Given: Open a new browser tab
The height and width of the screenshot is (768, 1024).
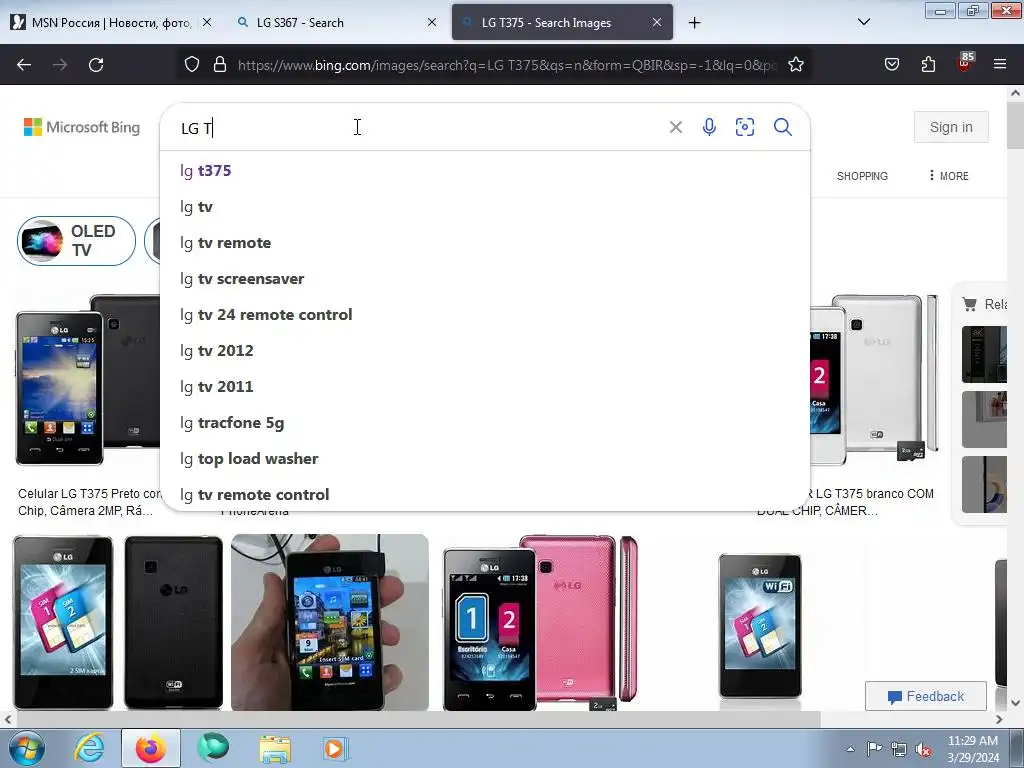Looking at the screenshot, I should pyautogui.click(x=694, y=23).
